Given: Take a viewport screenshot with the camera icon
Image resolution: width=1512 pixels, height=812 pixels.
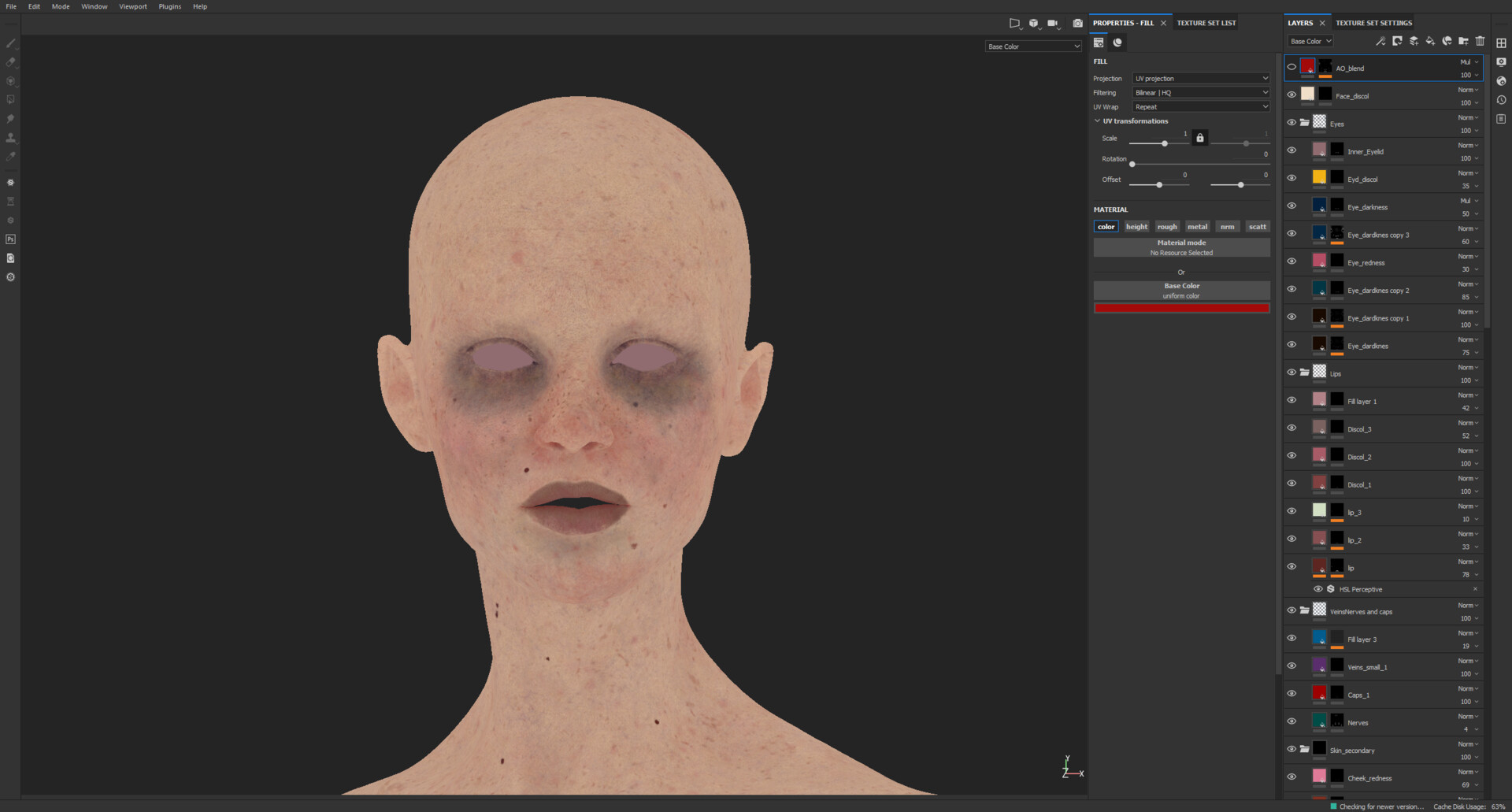Looking at the screenshot, I should [1077, 23].
